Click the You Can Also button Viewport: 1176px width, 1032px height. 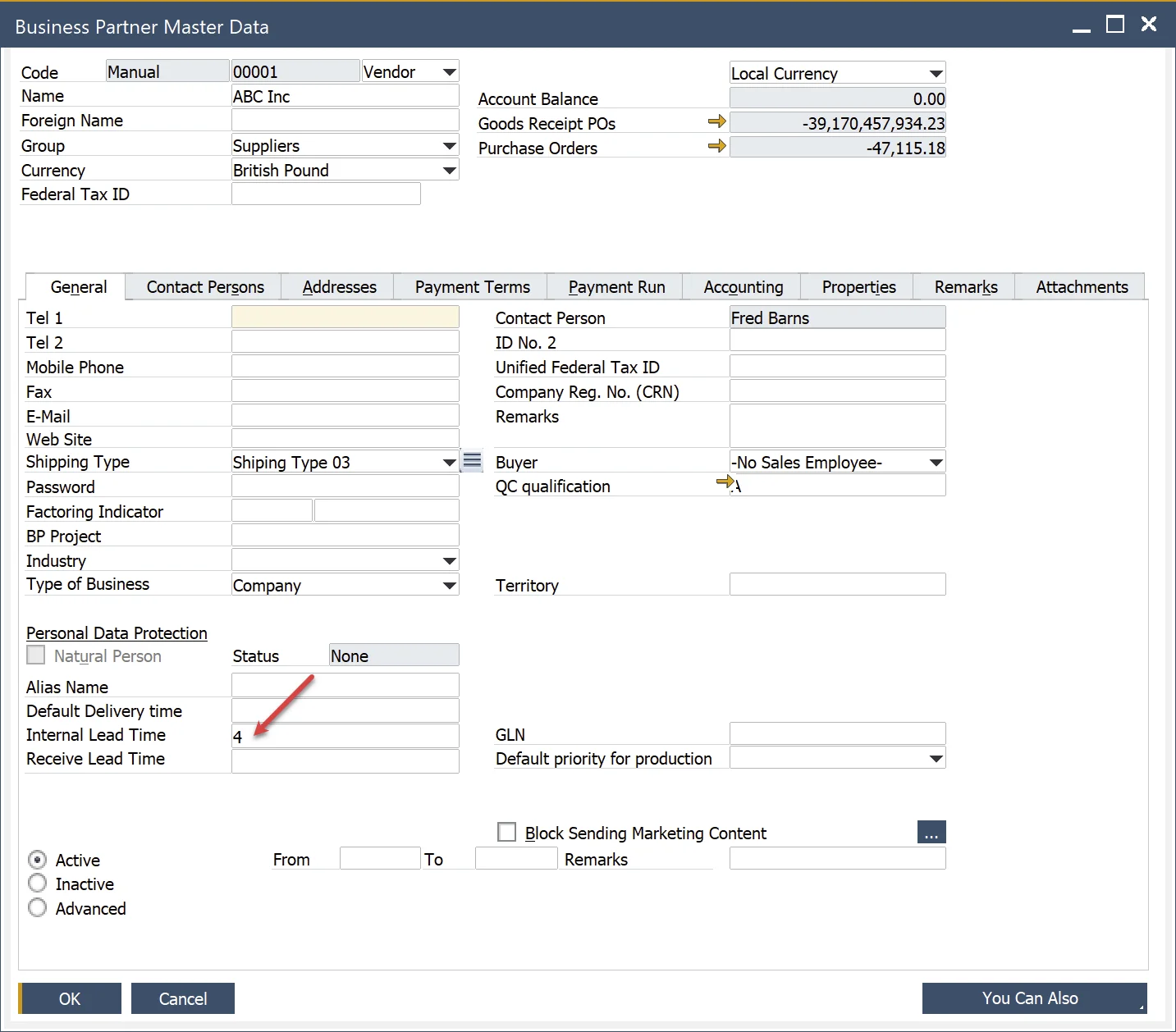[x=1033, y=998]
